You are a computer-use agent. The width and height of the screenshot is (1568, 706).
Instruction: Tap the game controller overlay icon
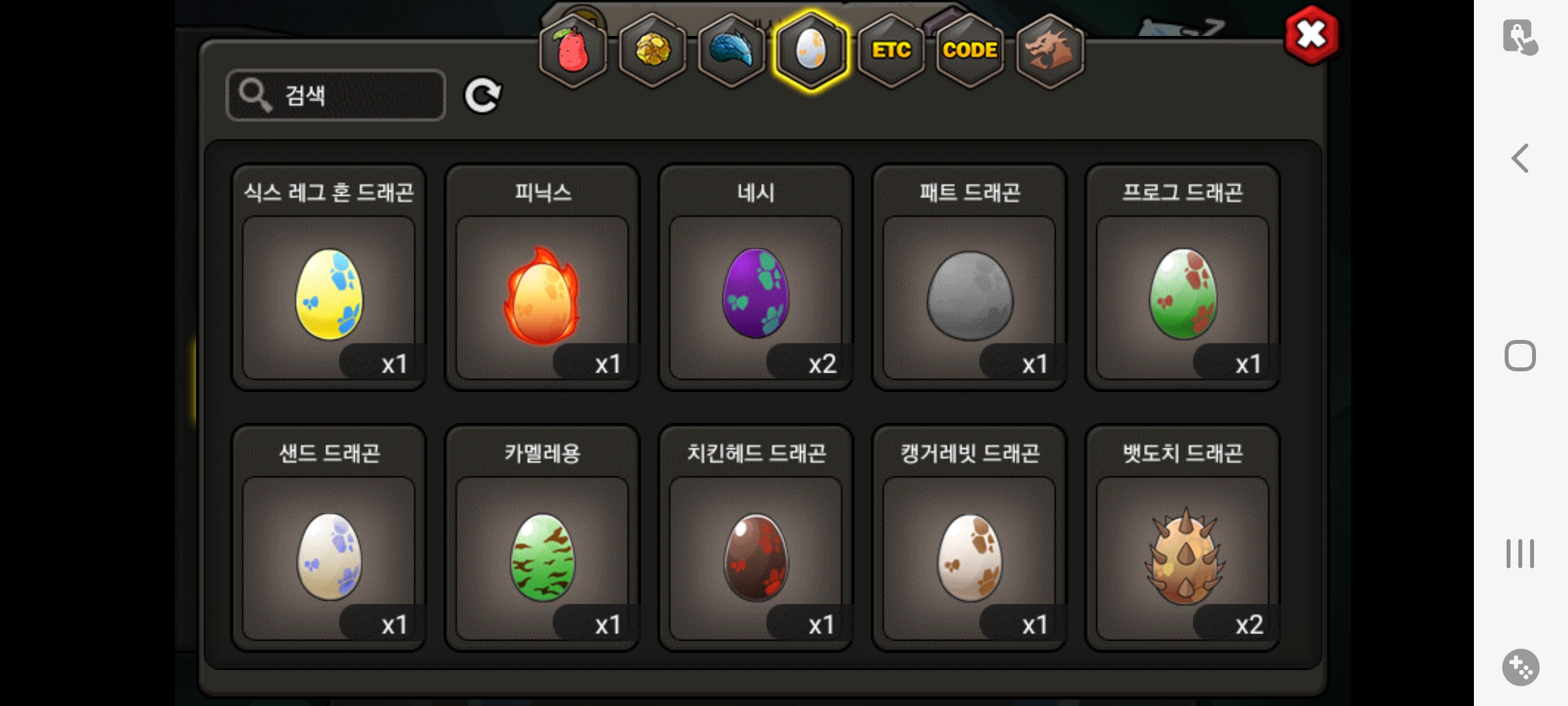tap(1520, 667)
